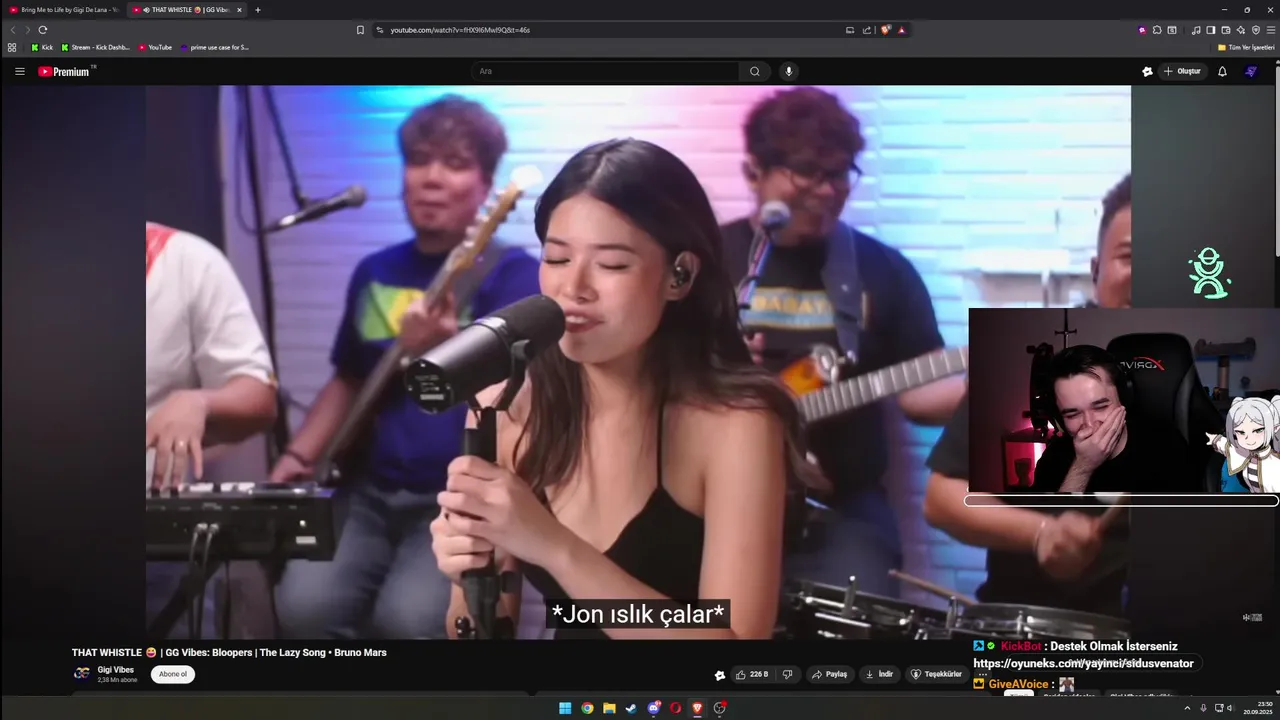1280x720 pixels.
Task: Open the browser main menu
Action: [x=1270, y=30]
